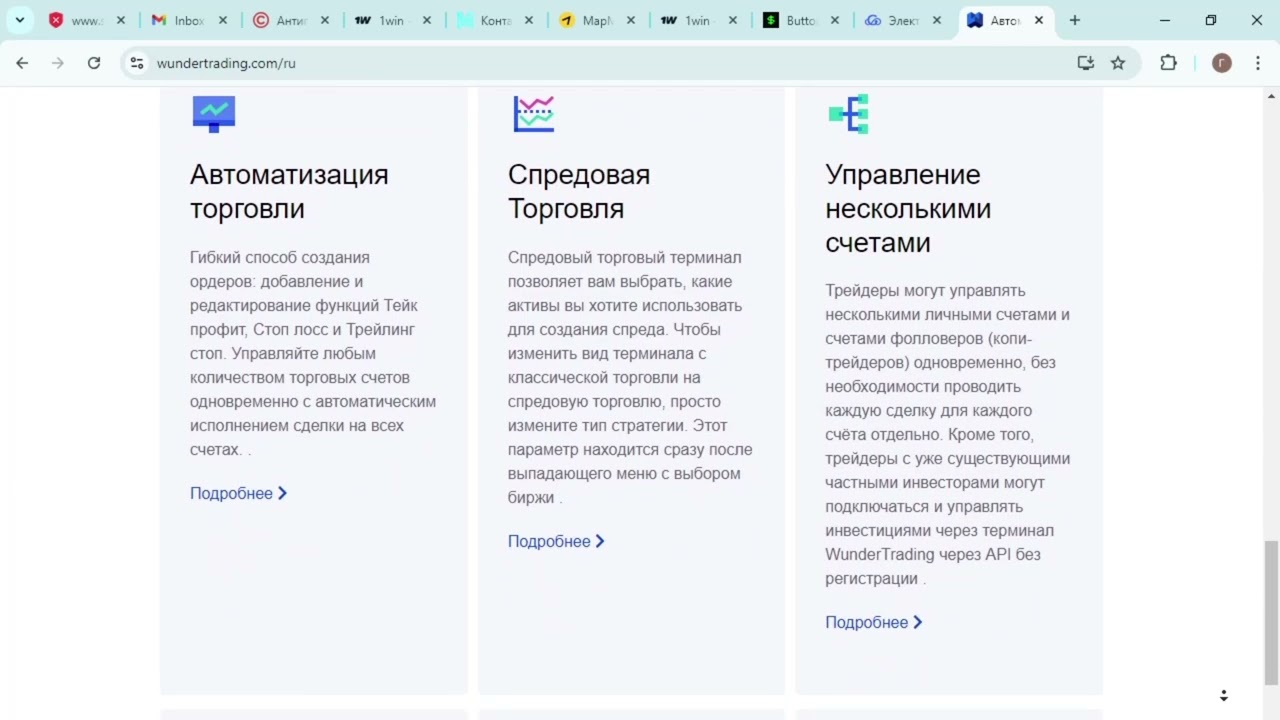Open the Chrome three-dot menu
Image resolution: width=1280 pixels, height=720 pixels.
tap(1257, 63)
